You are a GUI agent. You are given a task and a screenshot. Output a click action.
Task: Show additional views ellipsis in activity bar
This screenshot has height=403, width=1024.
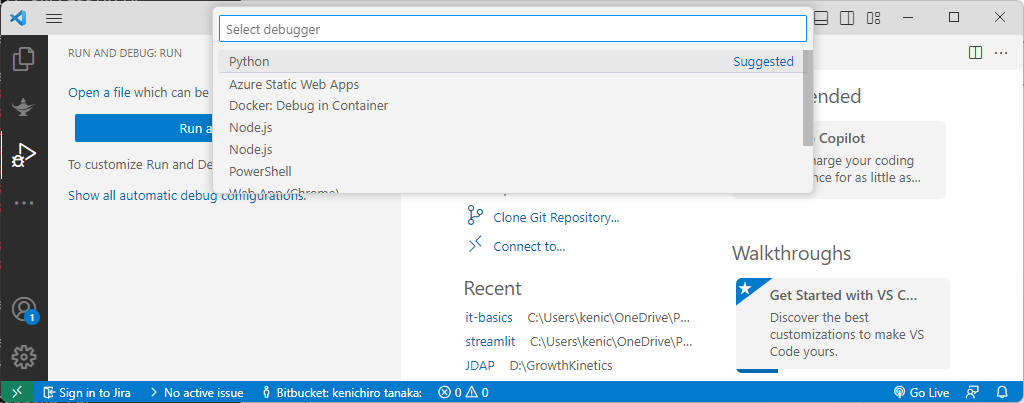click(24, 203)
